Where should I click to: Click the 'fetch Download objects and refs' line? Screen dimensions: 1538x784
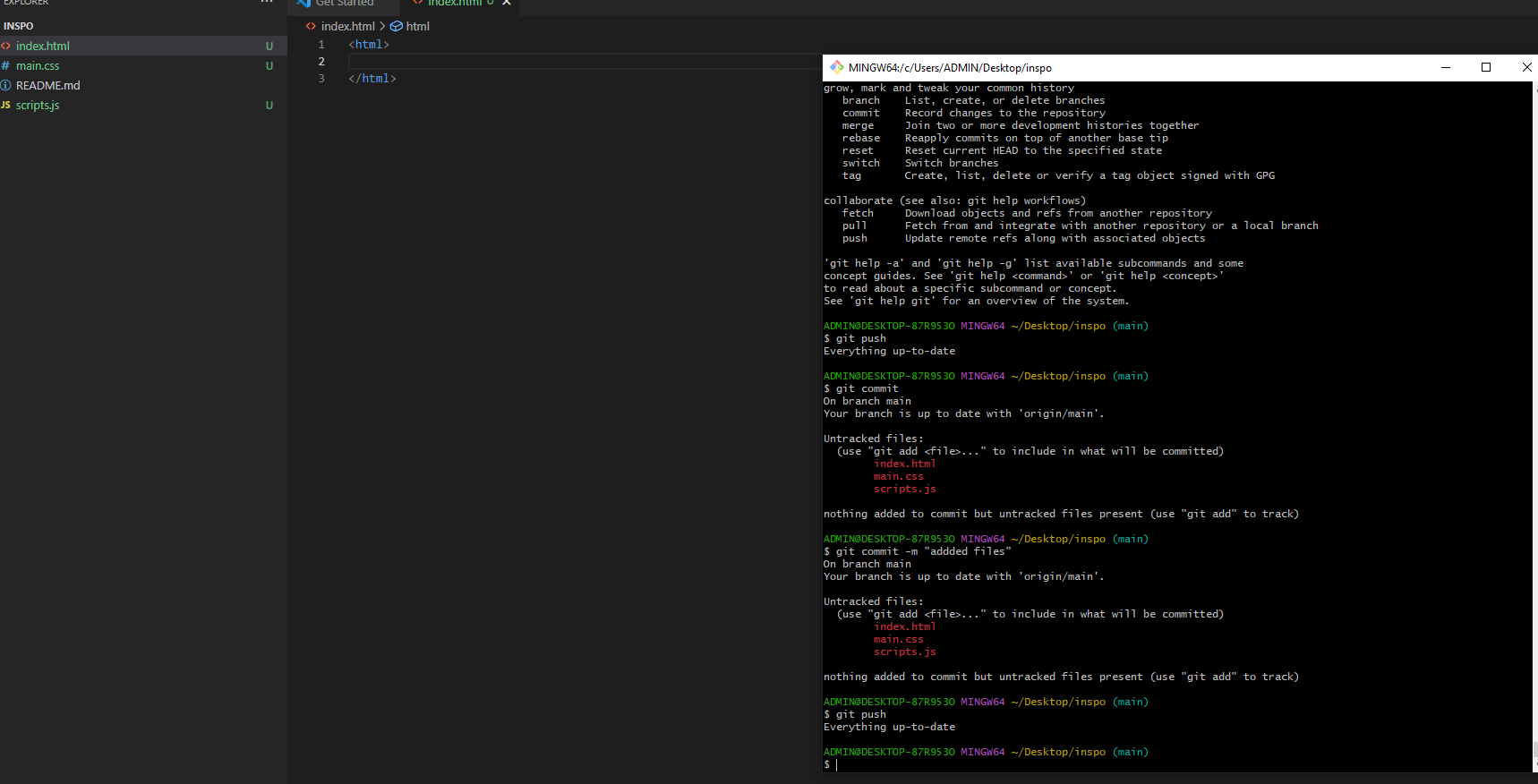(x=1027, y=213)
